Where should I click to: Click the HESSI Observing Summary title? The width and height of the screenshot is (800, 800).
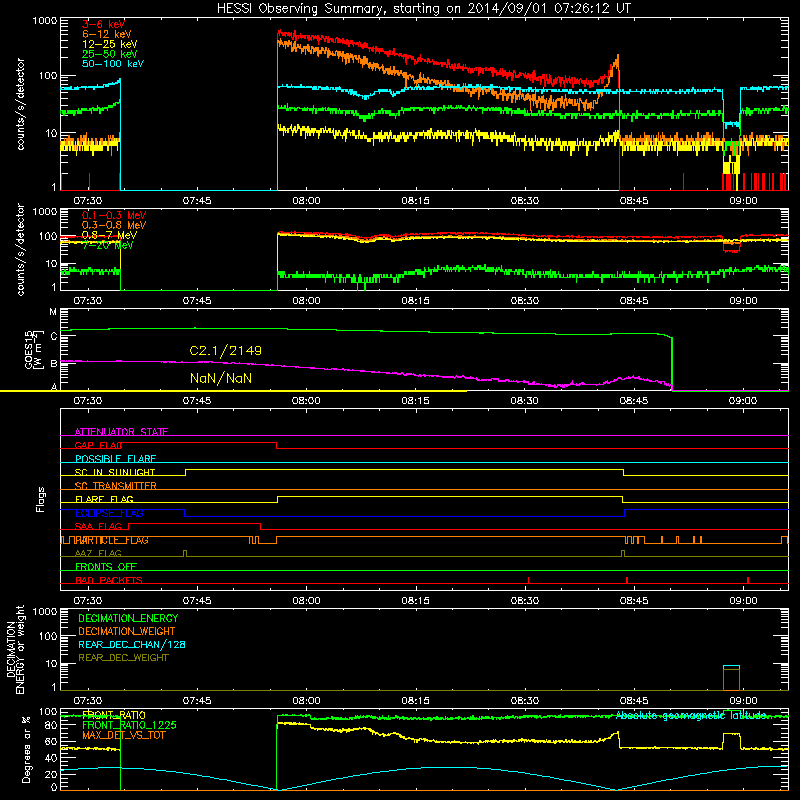(423, 9)
